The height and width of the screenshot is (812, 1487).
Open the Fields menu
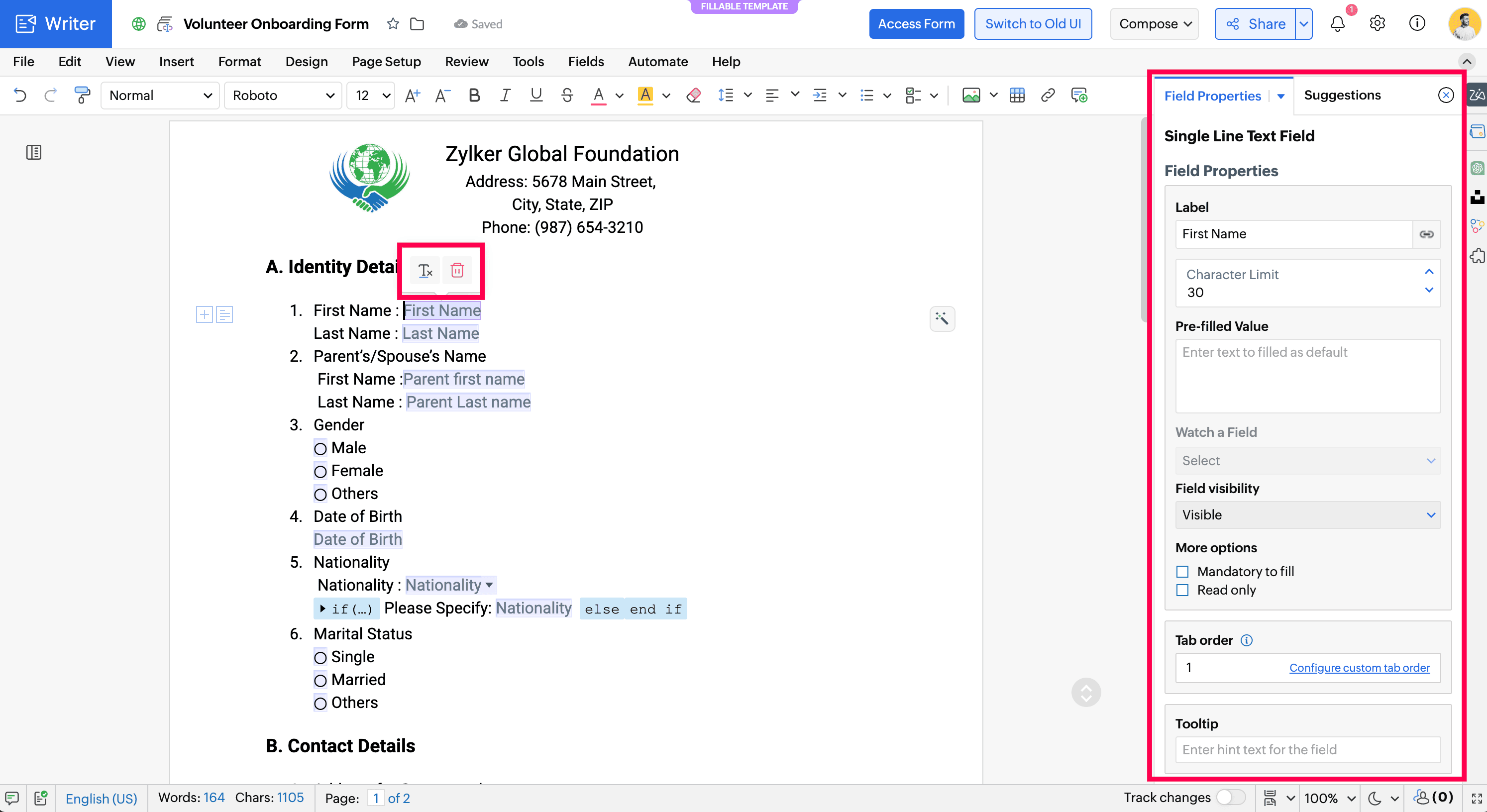585,62
